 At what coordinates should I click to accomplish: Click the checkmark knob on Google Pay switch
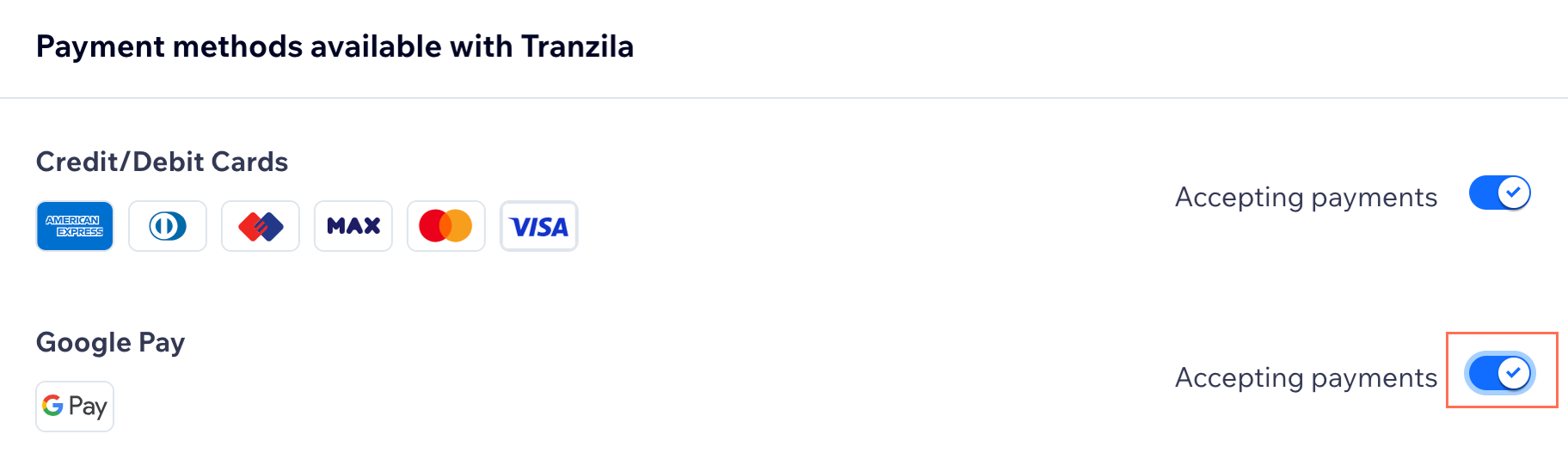point(1514,373)
